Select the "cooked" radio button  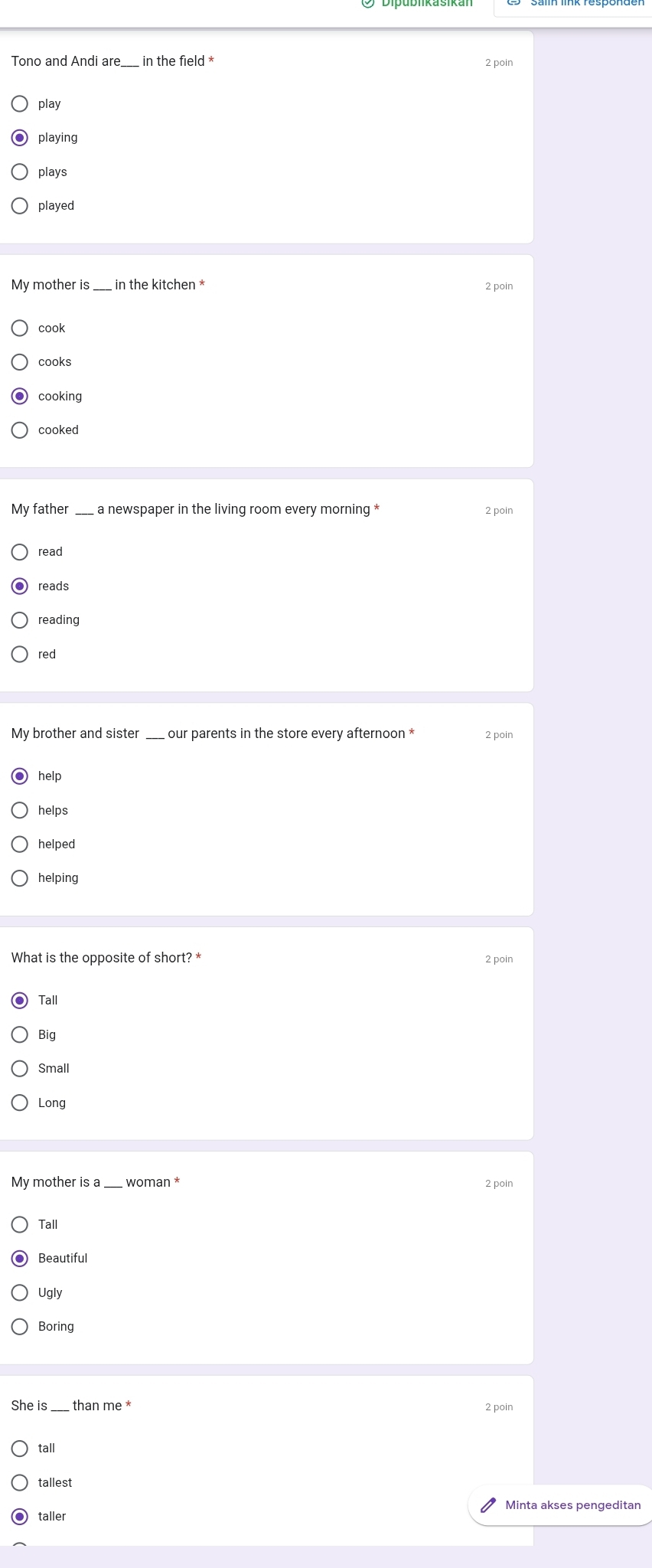(20, 430)
